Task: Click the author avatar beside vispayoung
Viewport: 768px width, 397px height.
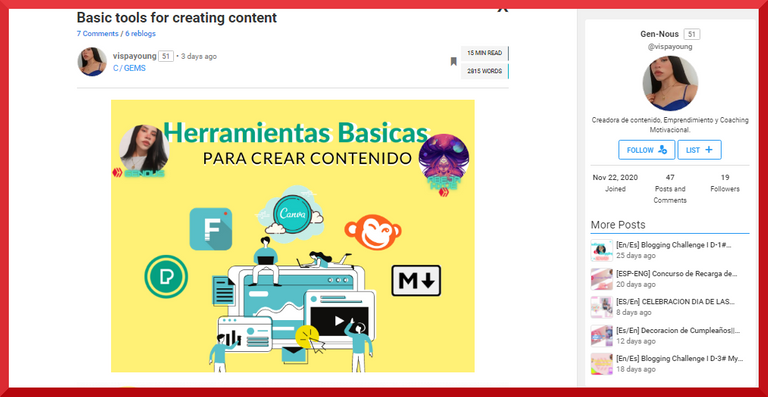Action: point(92,62)
